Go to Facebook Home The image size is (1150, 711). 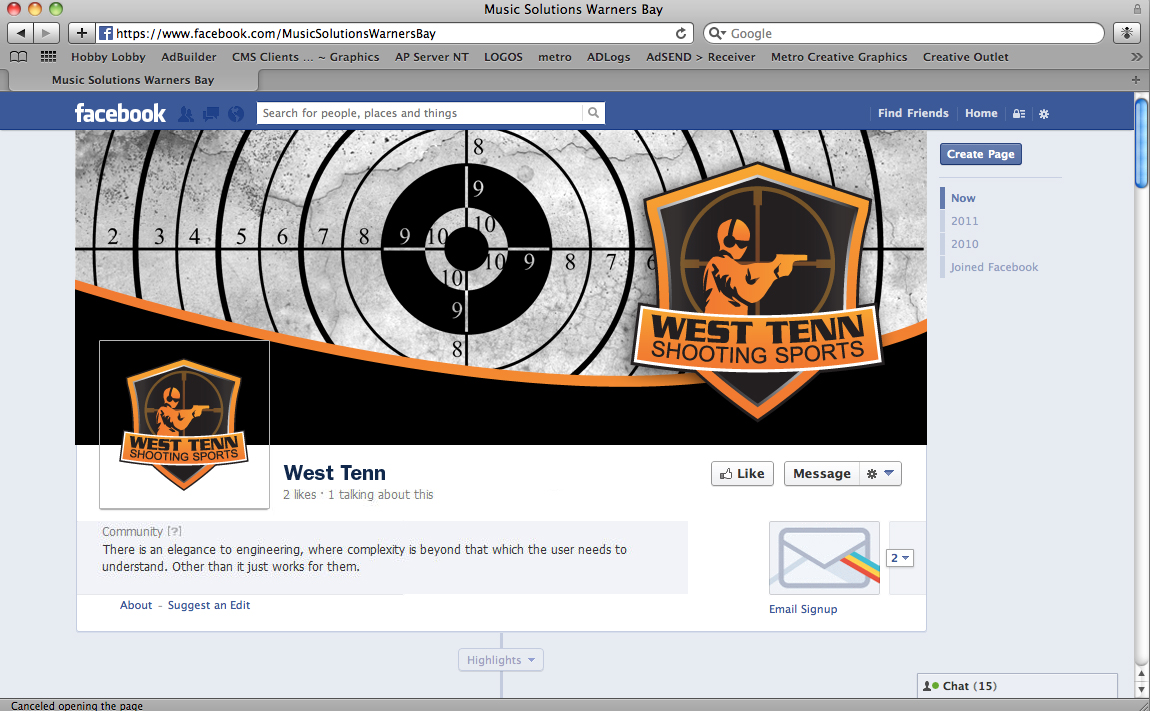(x=981, y=113)
